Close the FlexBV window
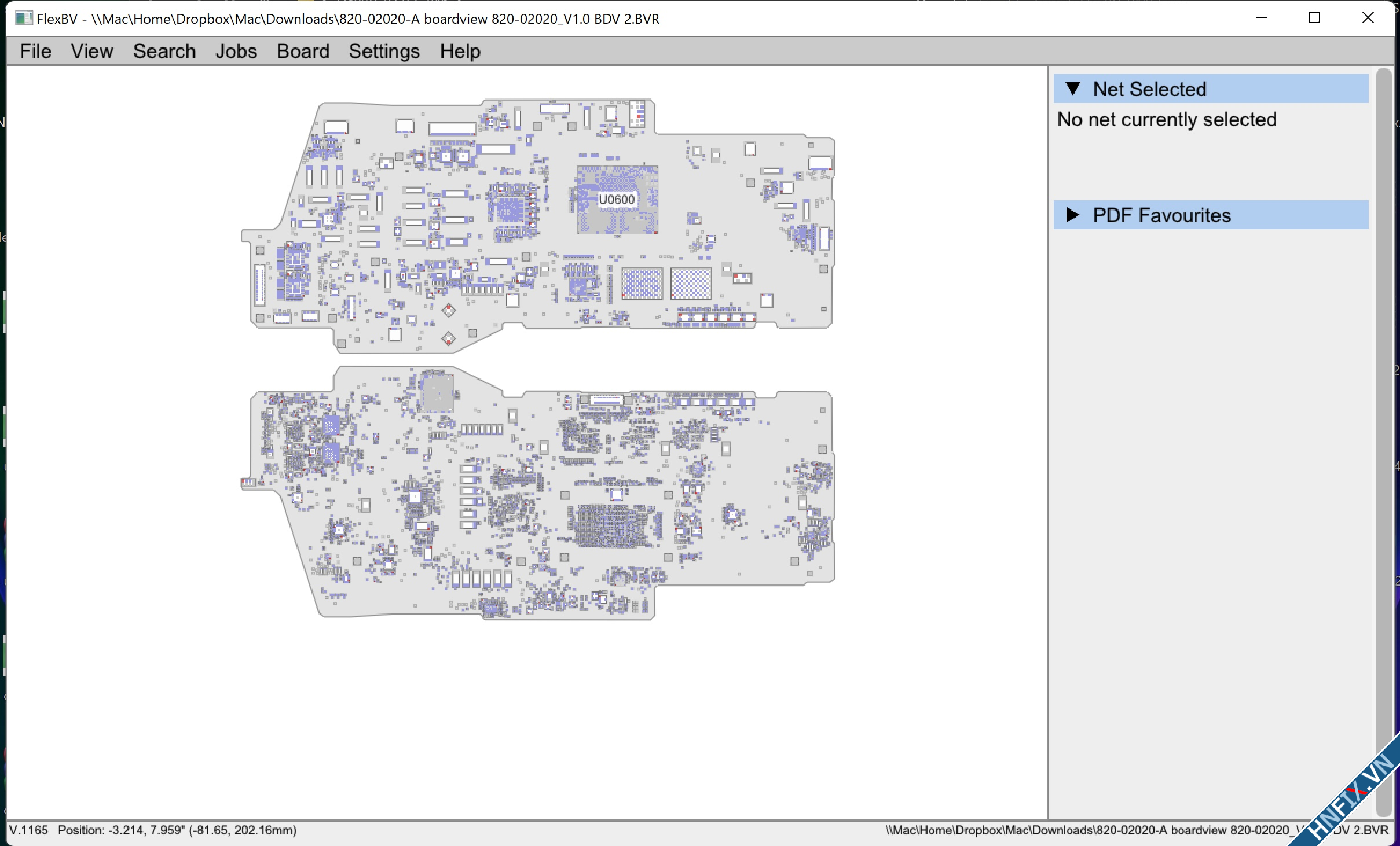Viewport: 1400px width, 846px height. pos(1368,18)
